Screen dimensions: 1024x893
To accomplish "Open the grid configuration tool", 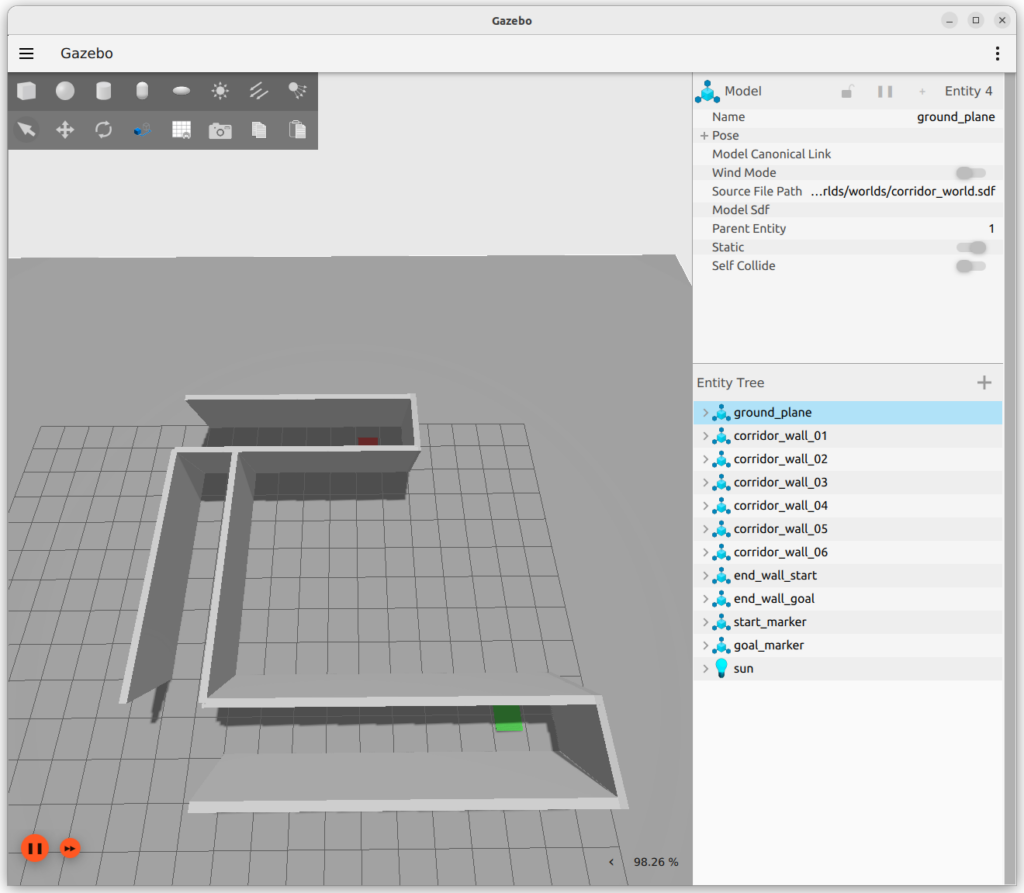I will tap(181, 129).
